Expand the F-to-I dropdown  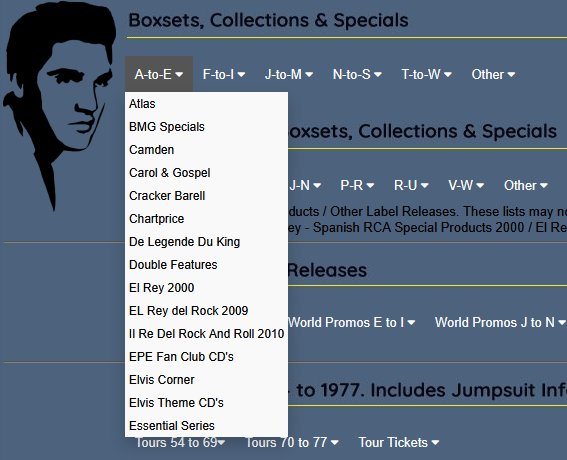[x=224, y=74]
